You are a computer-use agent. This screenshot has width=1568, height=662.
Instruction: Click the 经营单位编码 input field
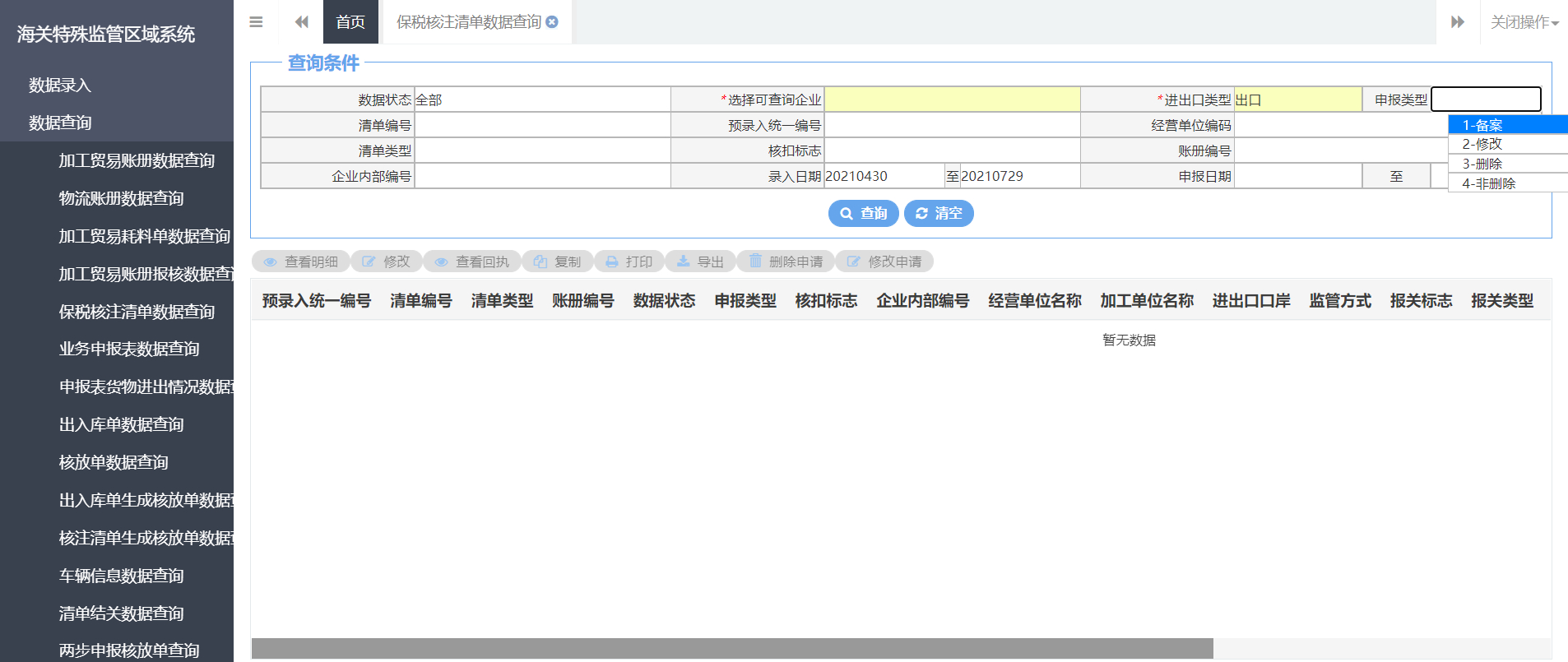pyautogui.click(x=1341, y=125)
